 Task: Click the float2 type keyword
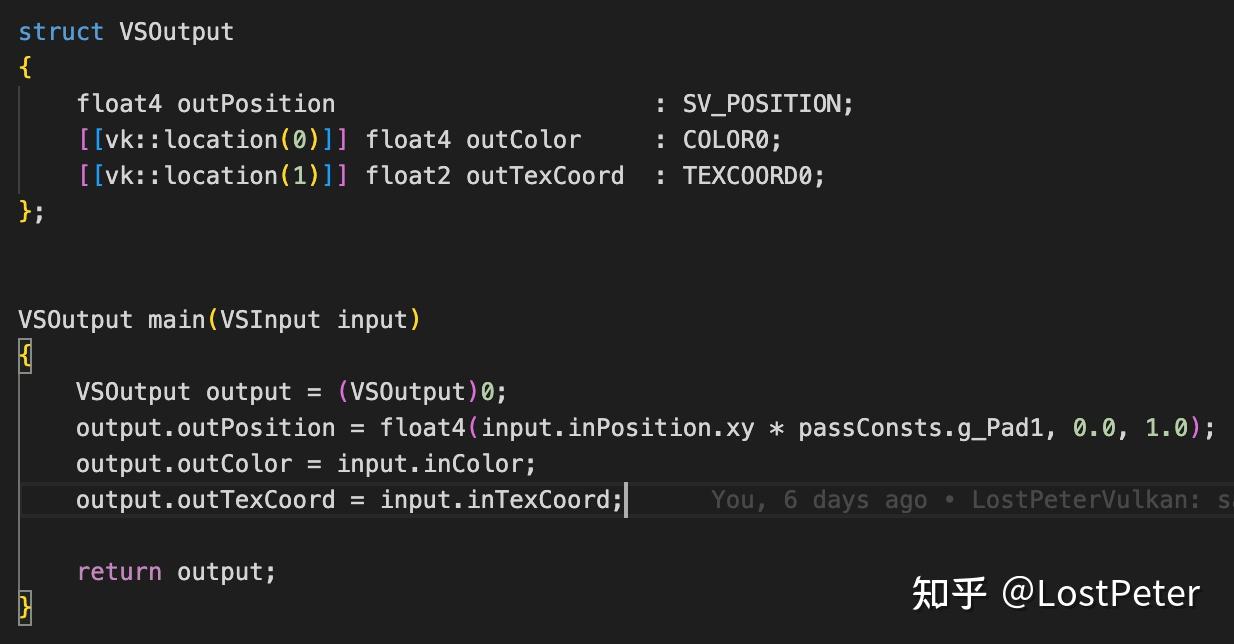pos(408,176)
